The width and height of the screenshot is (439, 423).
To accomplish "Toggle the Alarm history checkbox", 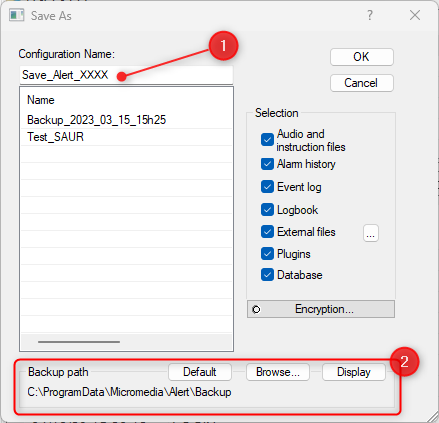I will (267, 164).
